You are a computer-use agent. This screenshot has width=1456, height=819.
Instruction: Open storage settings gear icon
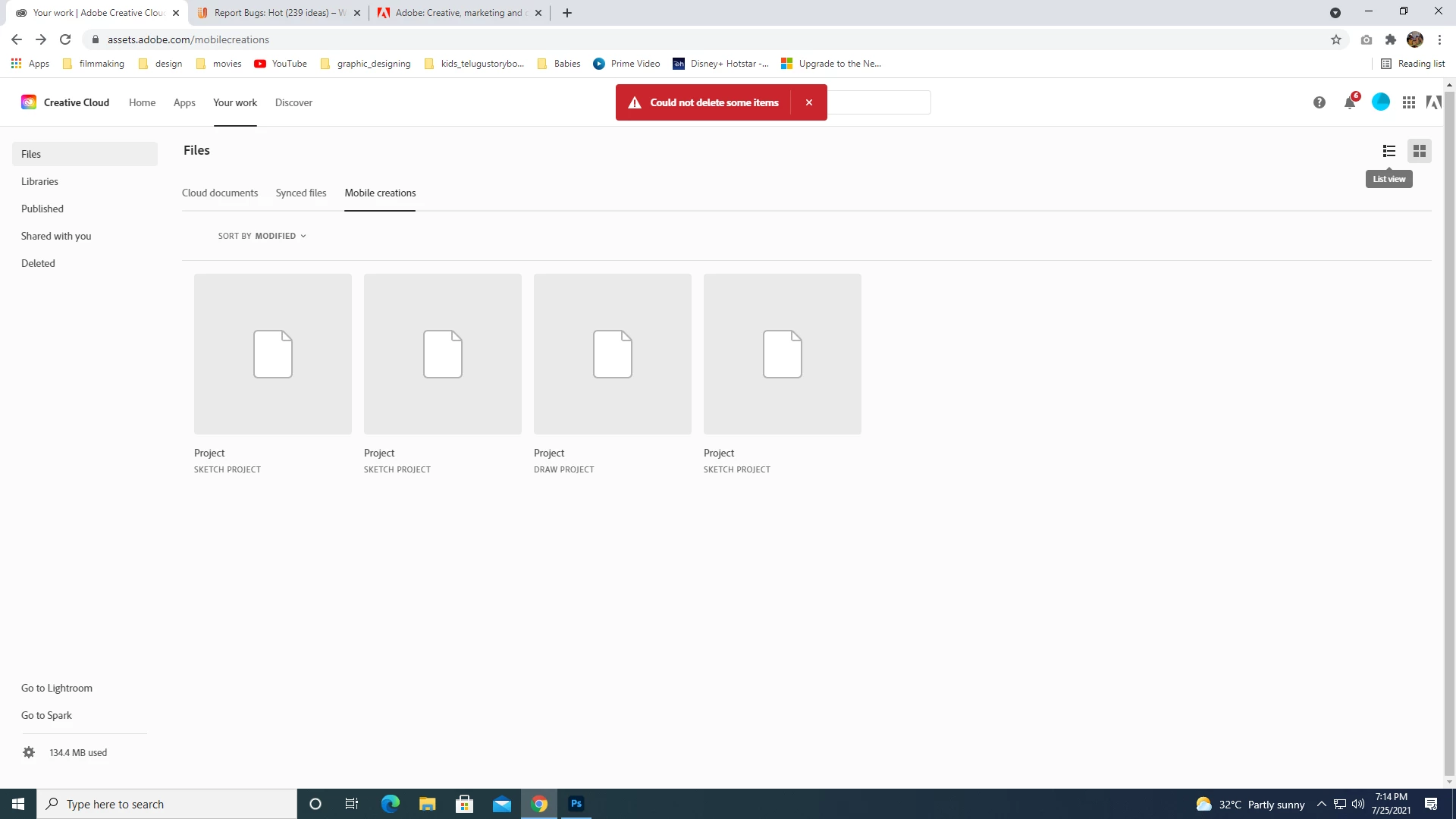point(29,752)
